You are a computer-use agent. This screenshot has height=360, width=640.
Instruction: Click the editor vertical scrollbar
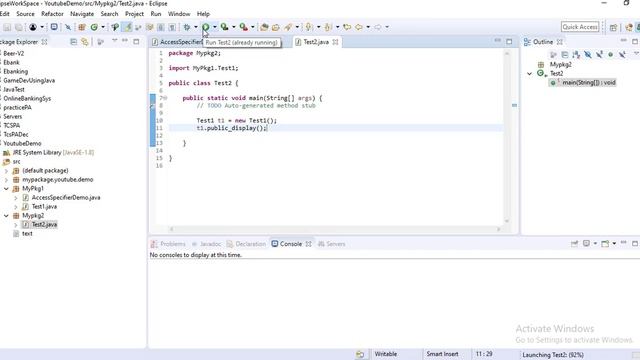pyautogui.click(x=507, y=137)
